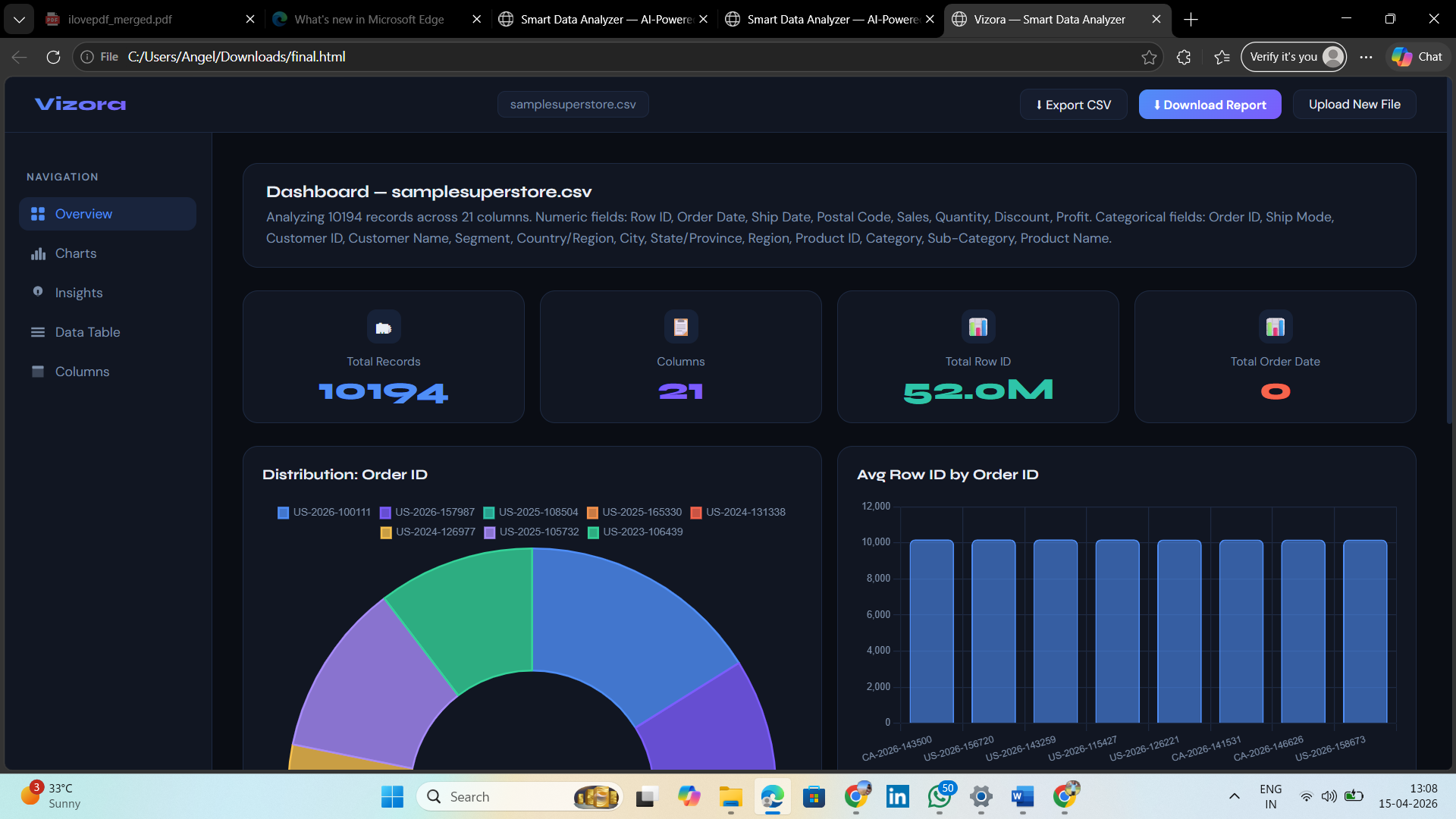
Task: Open the Windows Start menu
Action: [392, 797]
